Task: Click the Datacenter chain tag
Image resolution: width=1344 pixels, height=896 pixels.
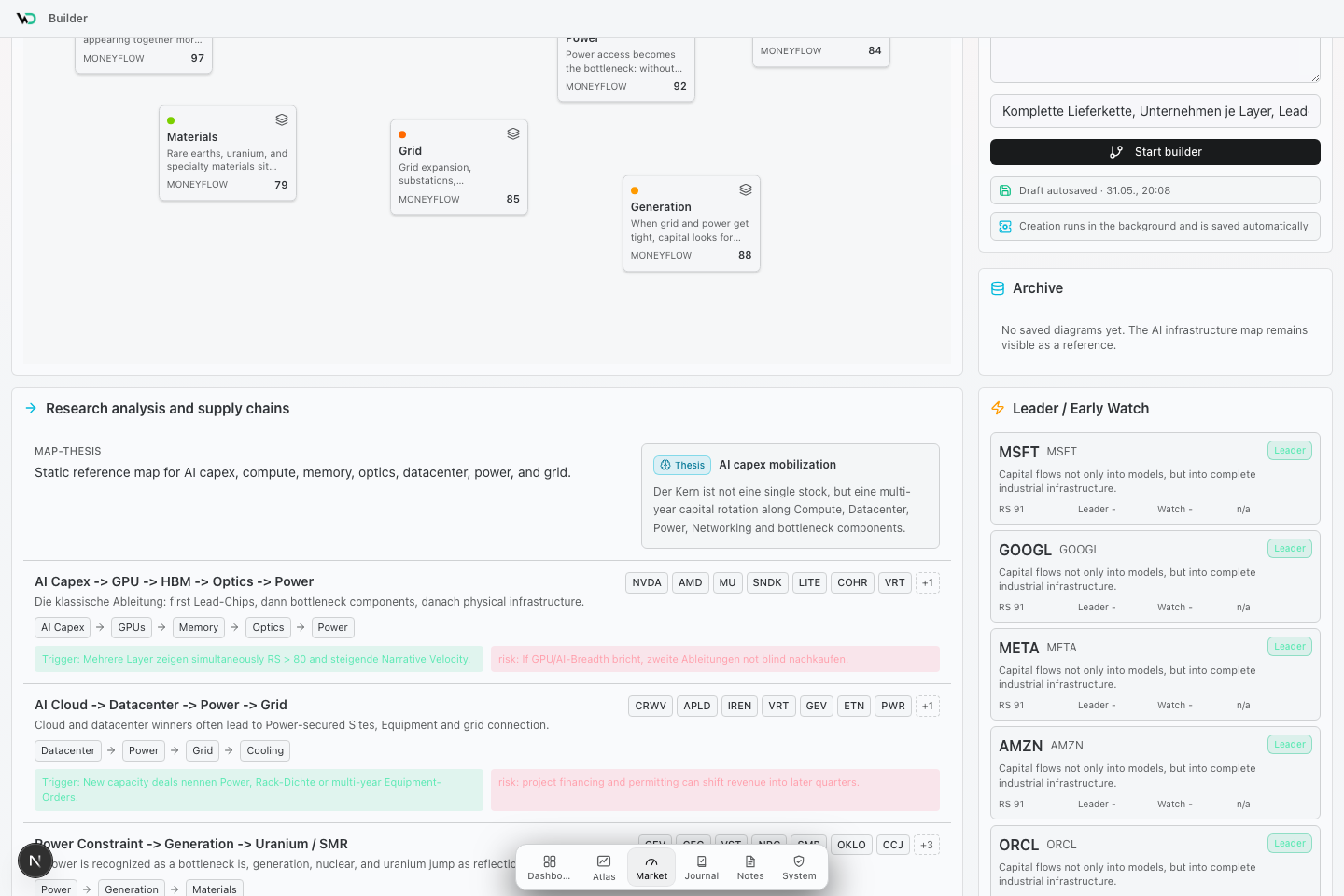Action: tap(68, 751)
